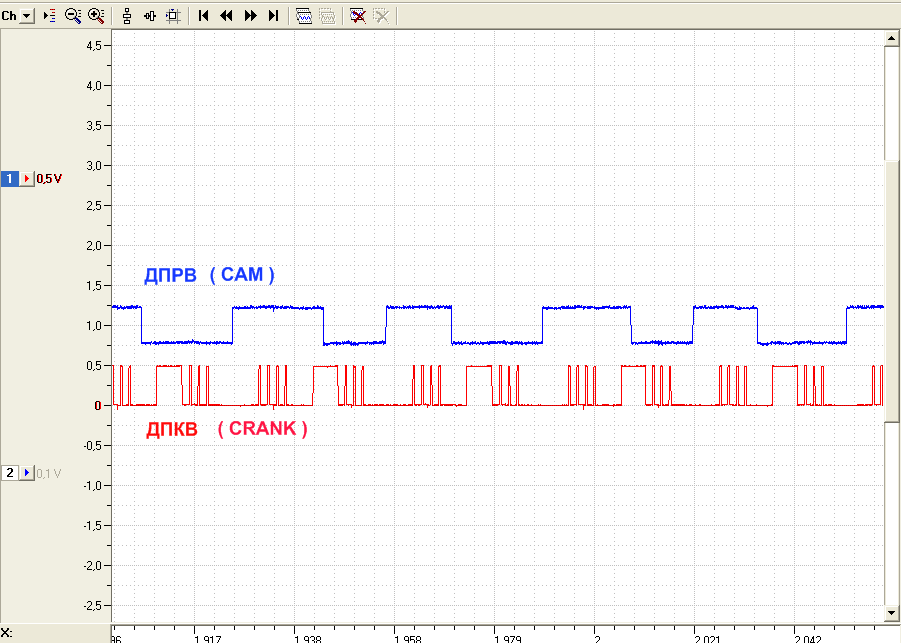Click the 0,1 V scale of channel 2
Image resolution: width=901 pixels, height=643 pixels.
tap(49, 473)
